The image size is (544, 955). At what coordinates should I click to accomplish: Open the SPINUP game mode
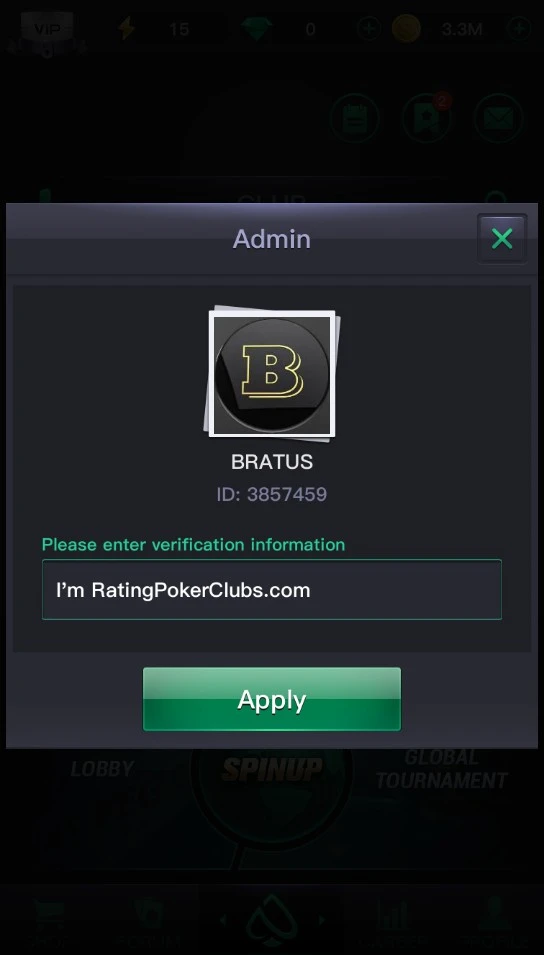click(272, 769)
